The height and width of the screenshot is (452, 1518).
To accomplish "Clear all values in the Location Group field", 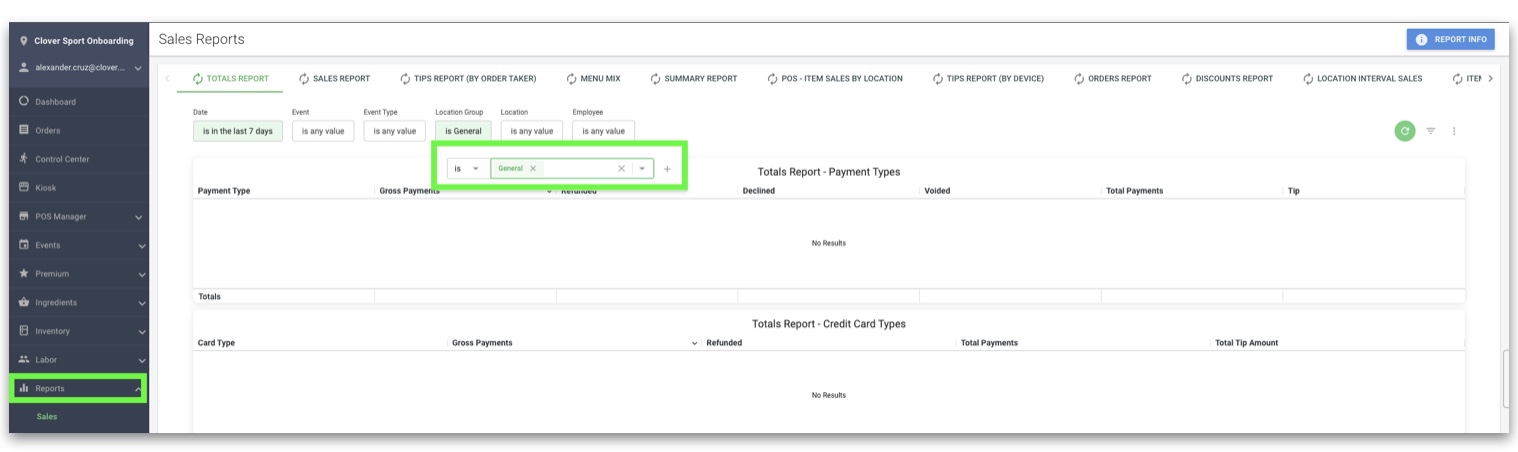I will 621,169.
